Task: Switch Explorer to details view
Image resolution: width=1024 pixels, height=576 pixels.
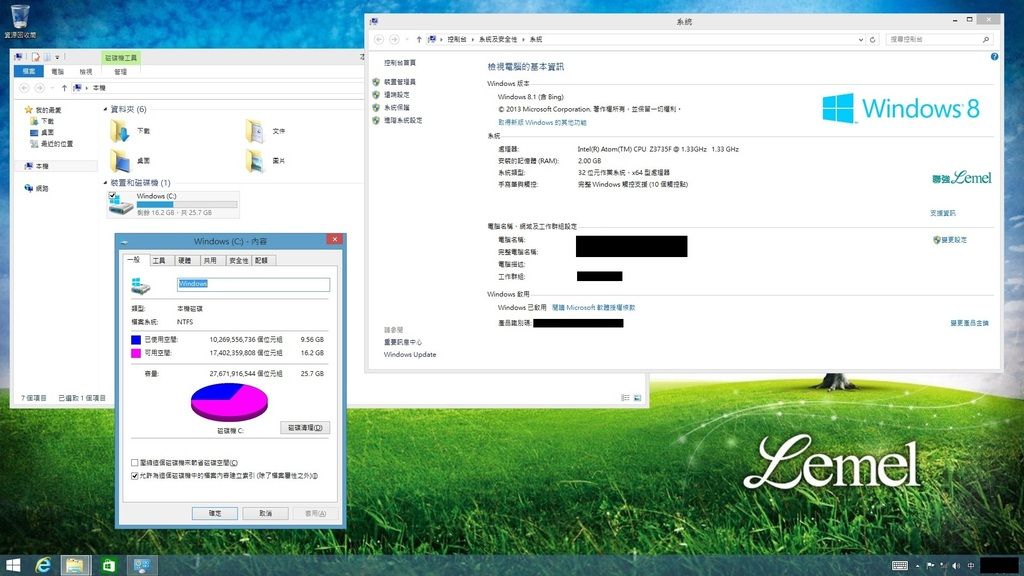Action: click(625, 398)
